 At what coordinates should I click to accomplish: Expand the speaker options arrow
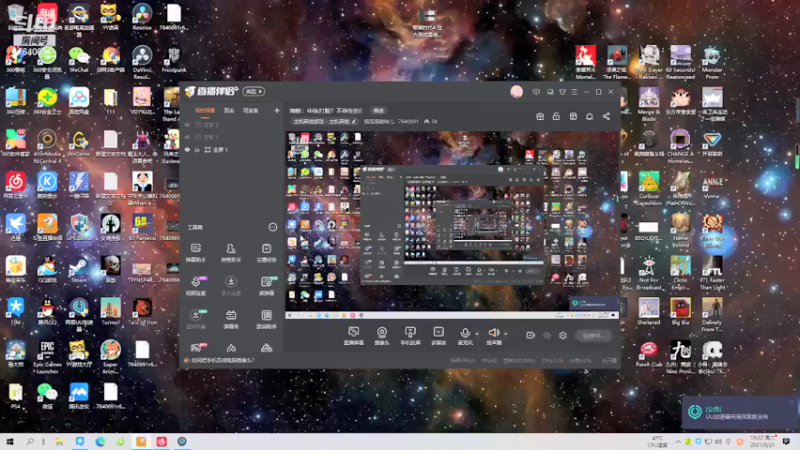pos(506,334)
